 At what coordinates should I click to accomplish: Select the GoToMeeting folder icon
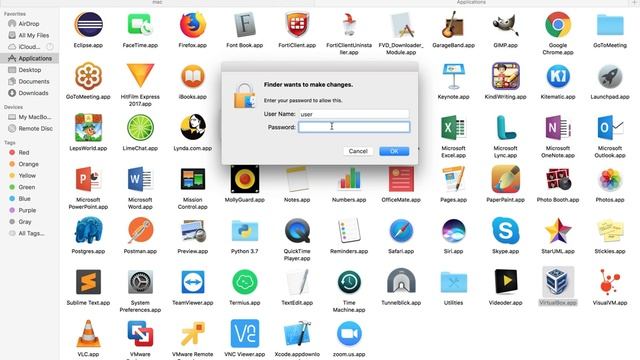[610, 25]
